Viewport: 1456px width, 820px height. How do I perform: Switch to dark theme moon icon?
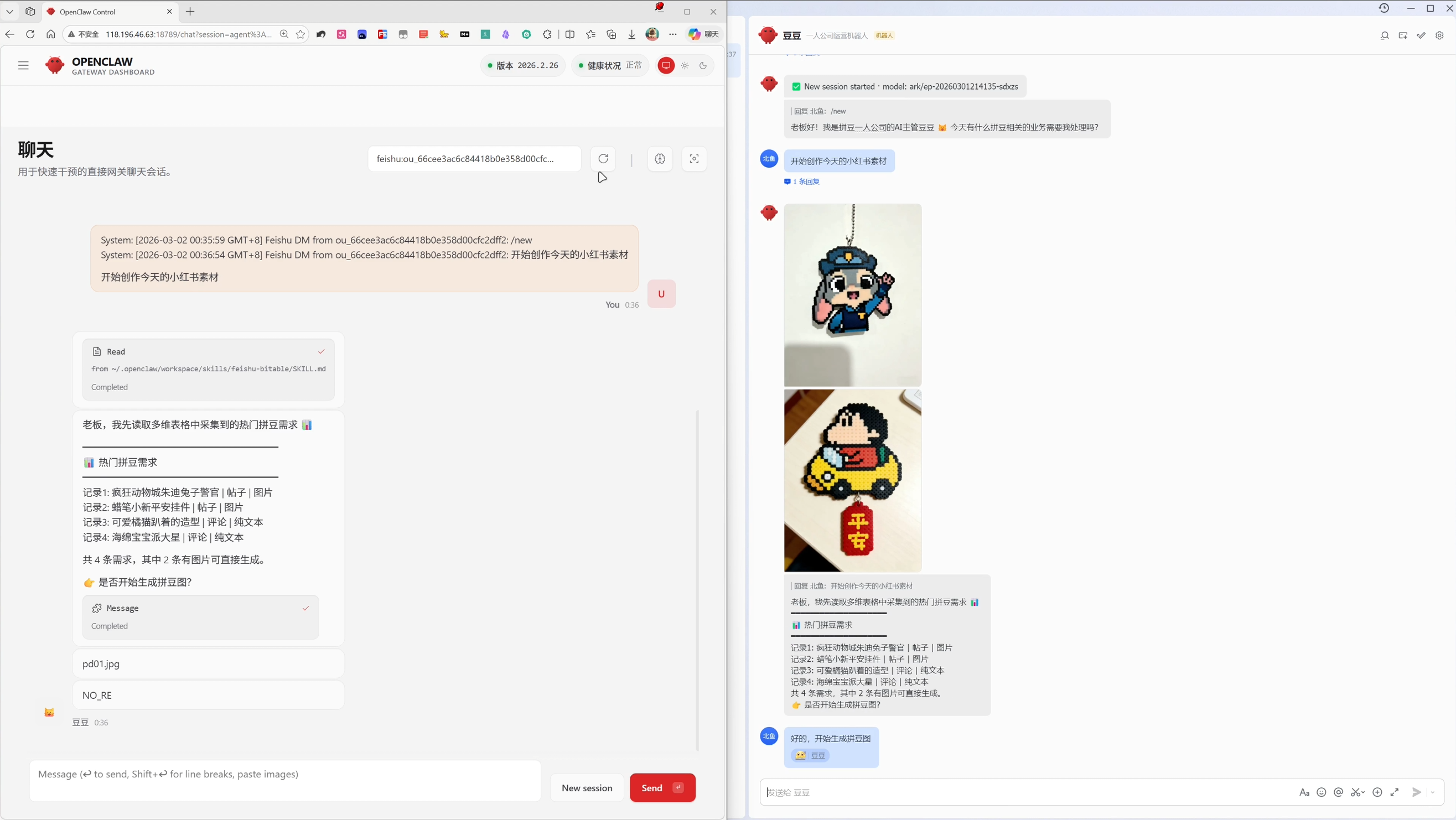click(703, 65)
